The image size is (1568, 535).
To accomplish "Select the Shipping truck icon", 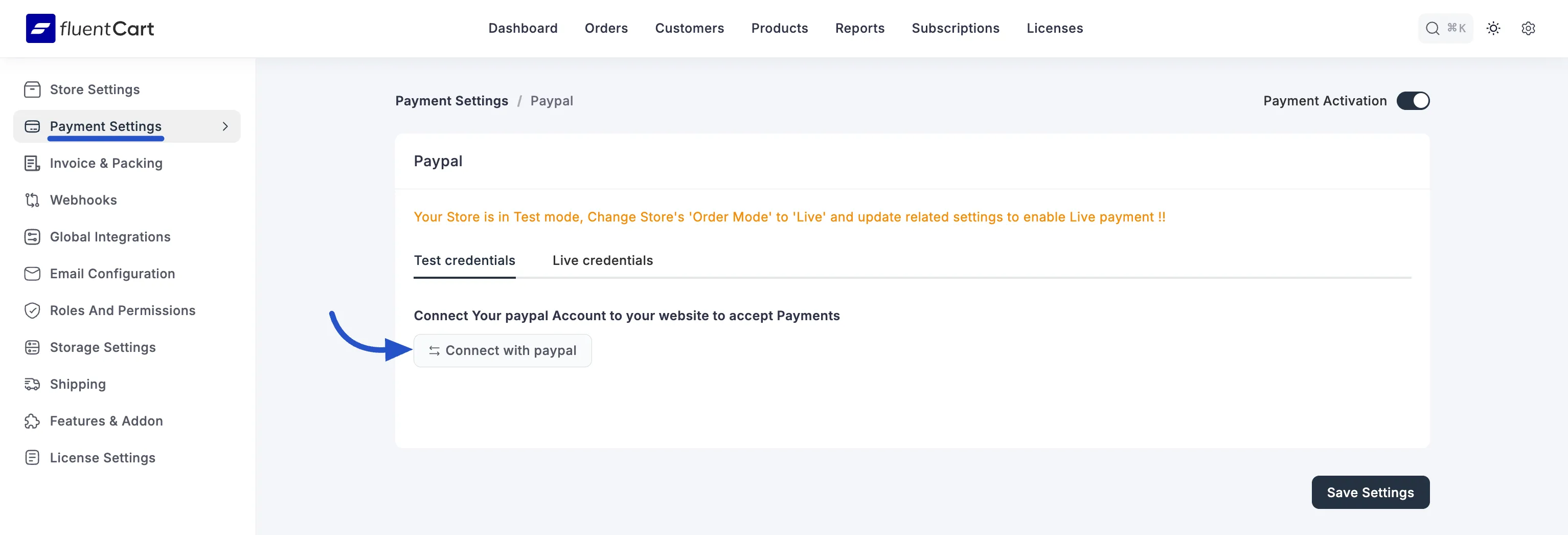I will [32, 384].
